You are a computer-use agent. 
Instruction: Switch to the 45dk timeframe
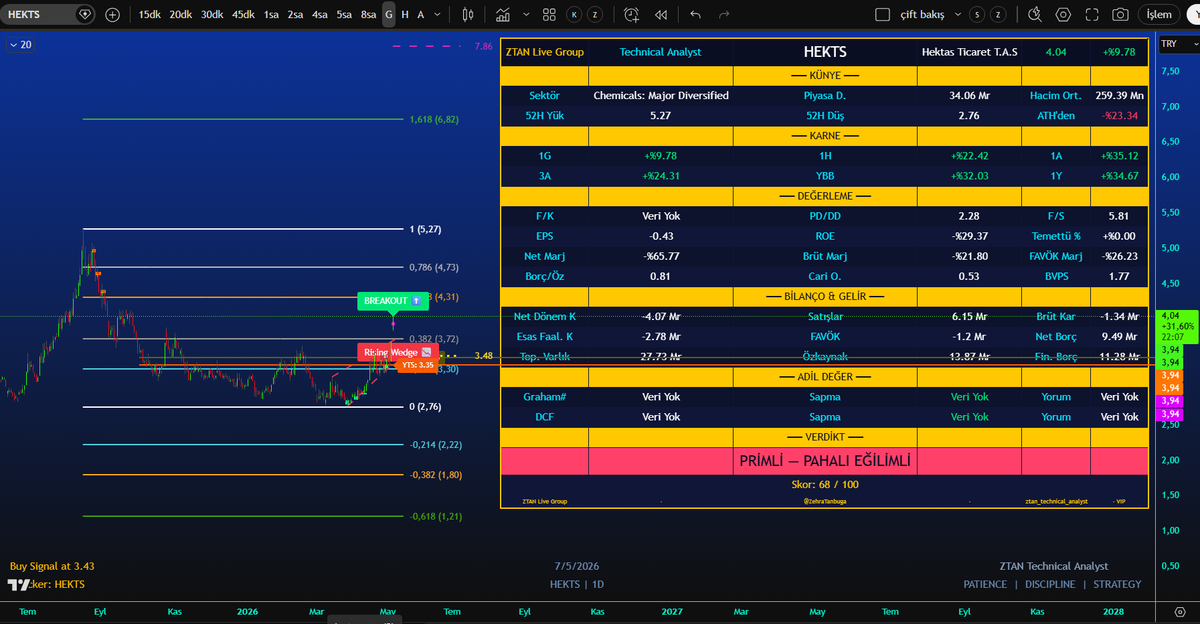pyautogui.click(x=243, y=15)
